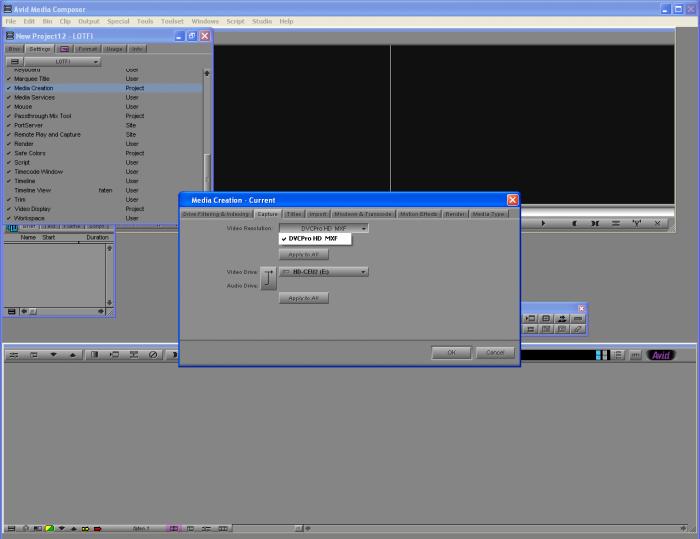Image resolution: width=700 pixels, height=539 pixels.
Task: Toggle the checkmark beside Media Services
Action: pyautogui.click(x=8, y=97)
